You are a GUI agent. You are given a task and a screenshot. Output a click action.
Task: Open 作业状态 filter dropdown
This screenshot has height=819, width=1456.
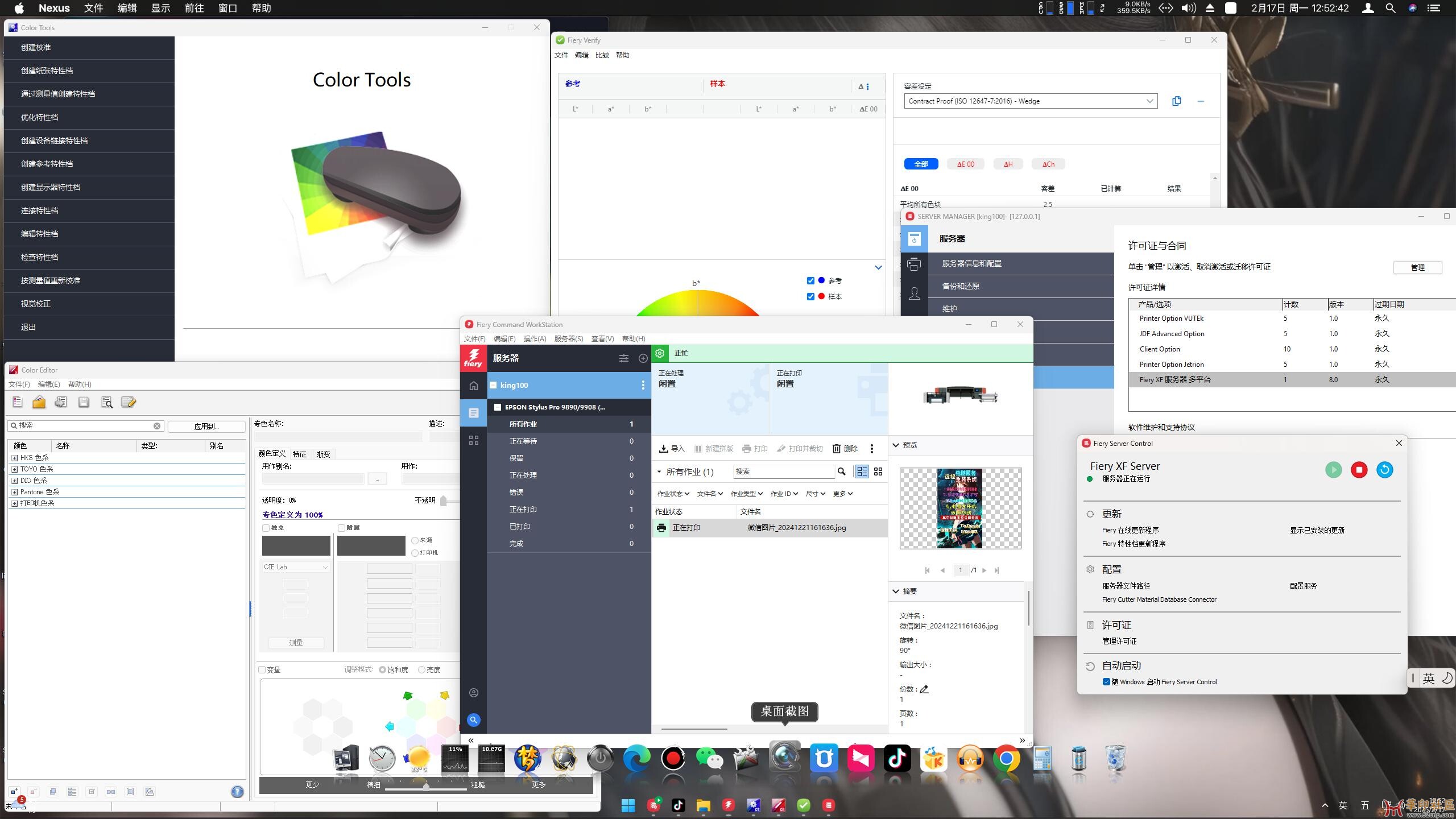point(673,494)
